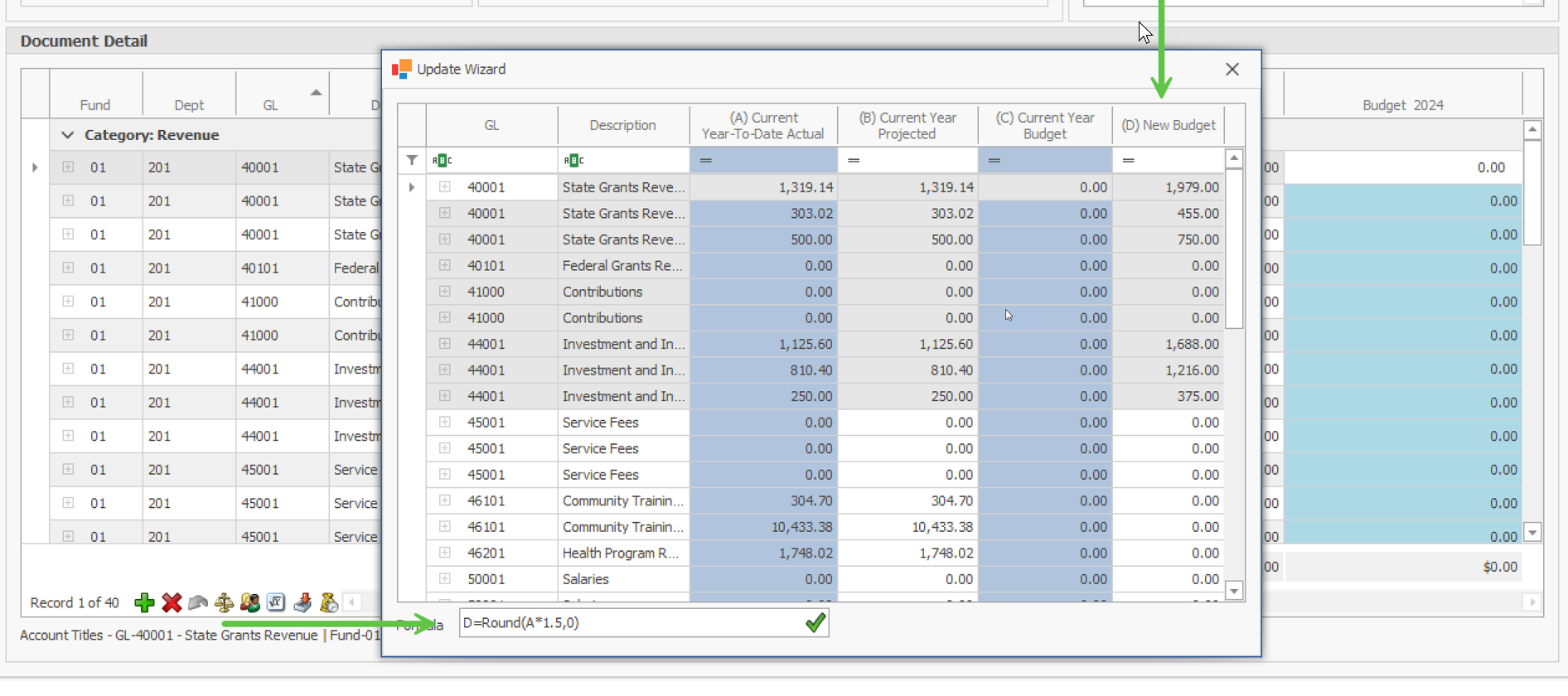Click the red X delete record icon
The width and height of the screenshot is (1568, 696).
tap(172, 602)
